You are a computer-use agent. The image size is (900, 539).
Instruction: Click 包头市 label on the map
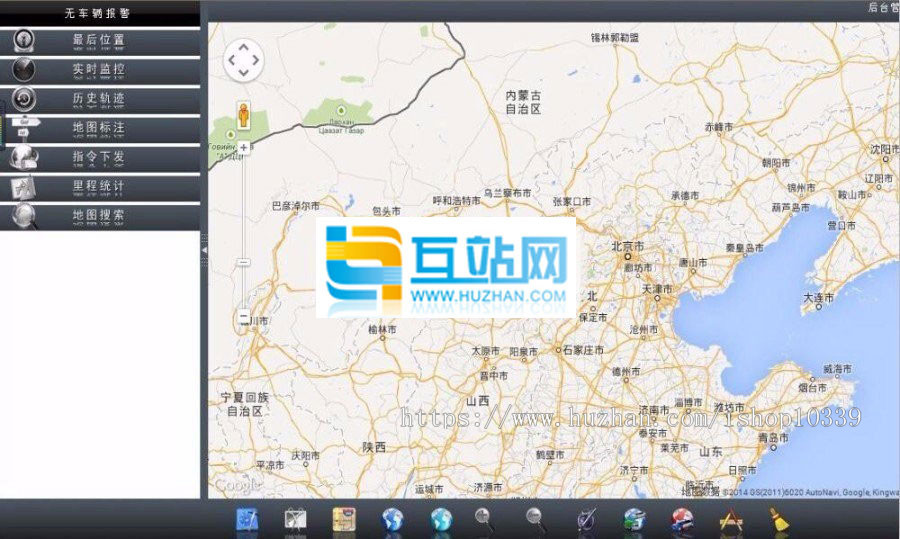pyautogui.click(x=386, y=211)
